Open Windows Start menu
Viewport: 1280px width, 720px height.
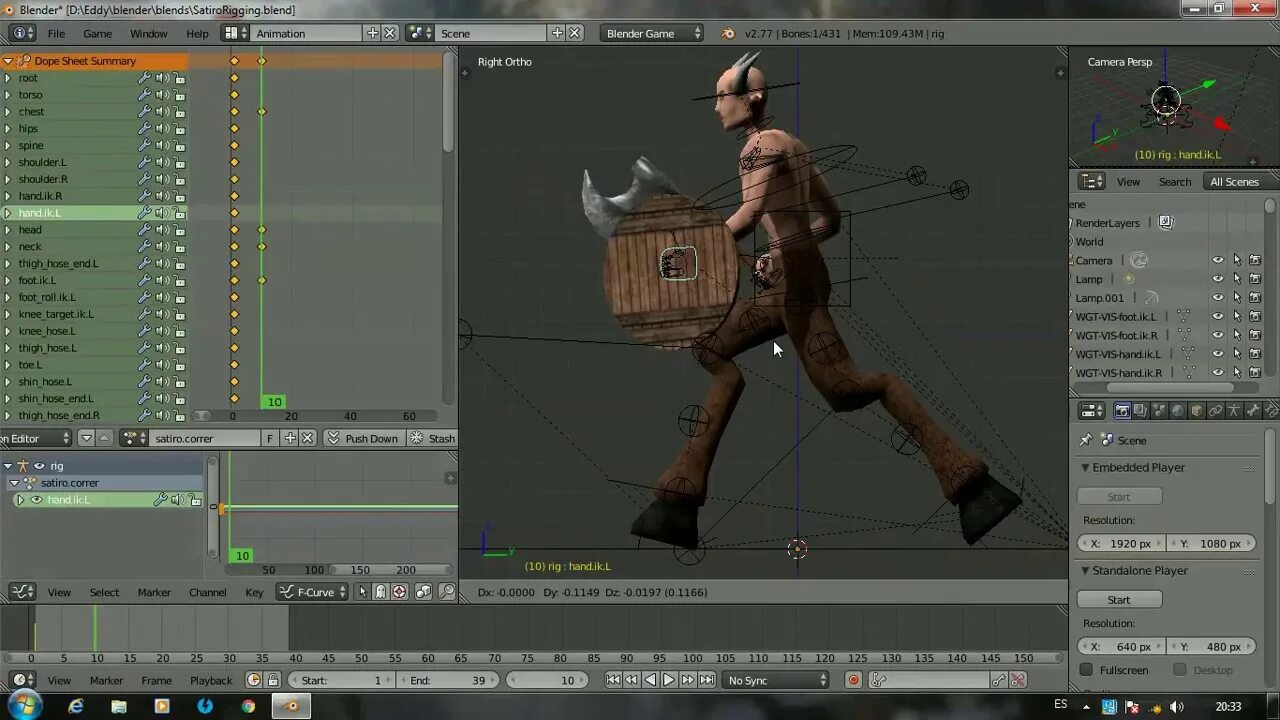(24, 706)
